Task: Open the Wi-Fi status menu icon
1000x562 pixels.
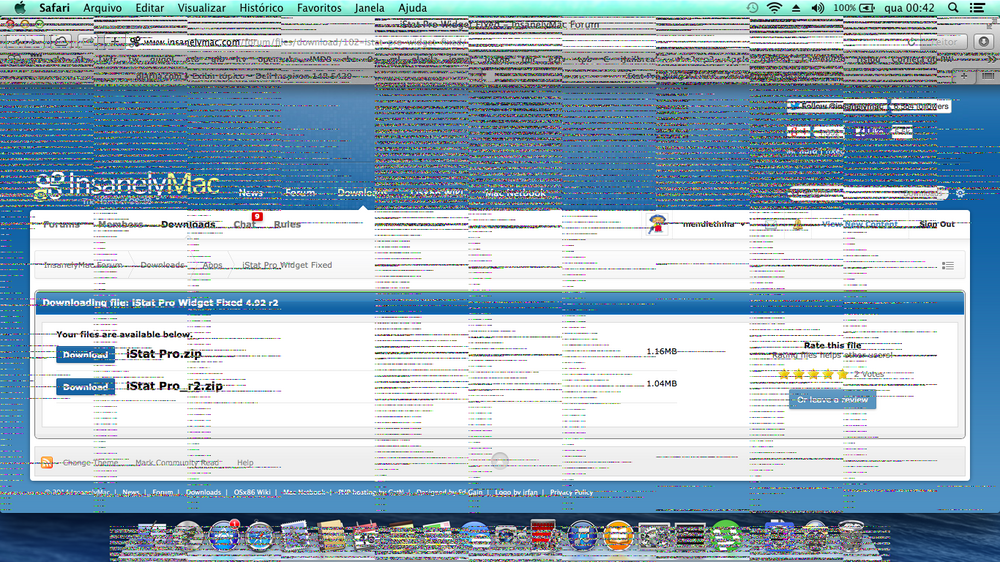Action: [774, 8]
